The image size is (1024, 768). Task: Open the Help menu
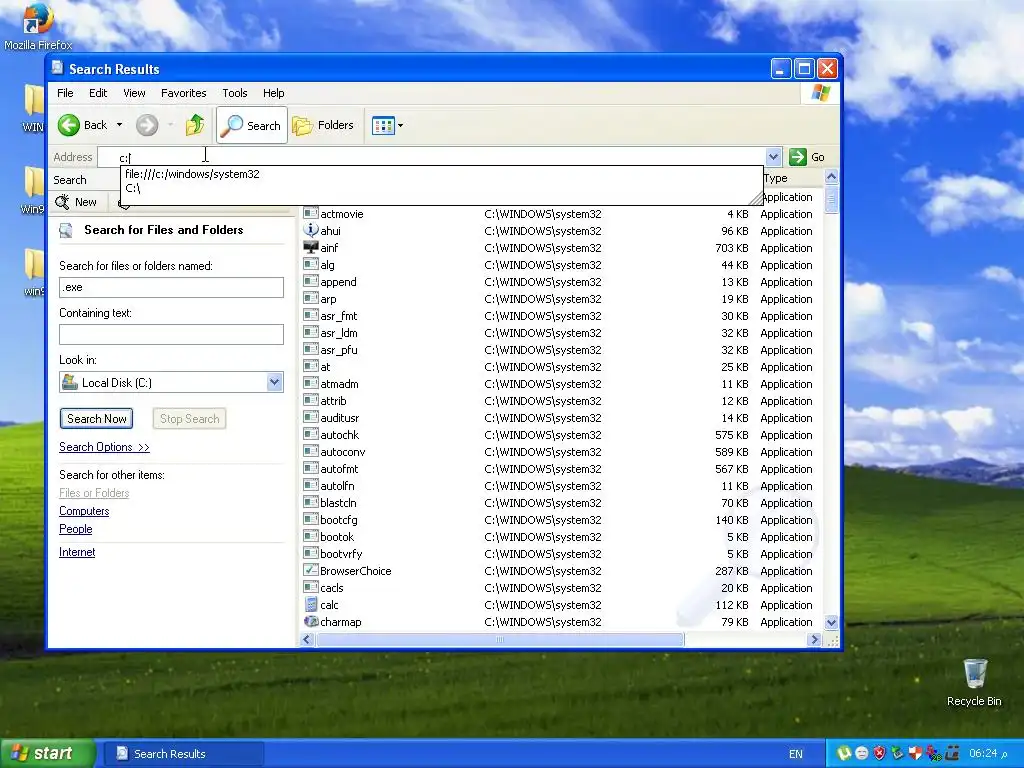(274, 93)
